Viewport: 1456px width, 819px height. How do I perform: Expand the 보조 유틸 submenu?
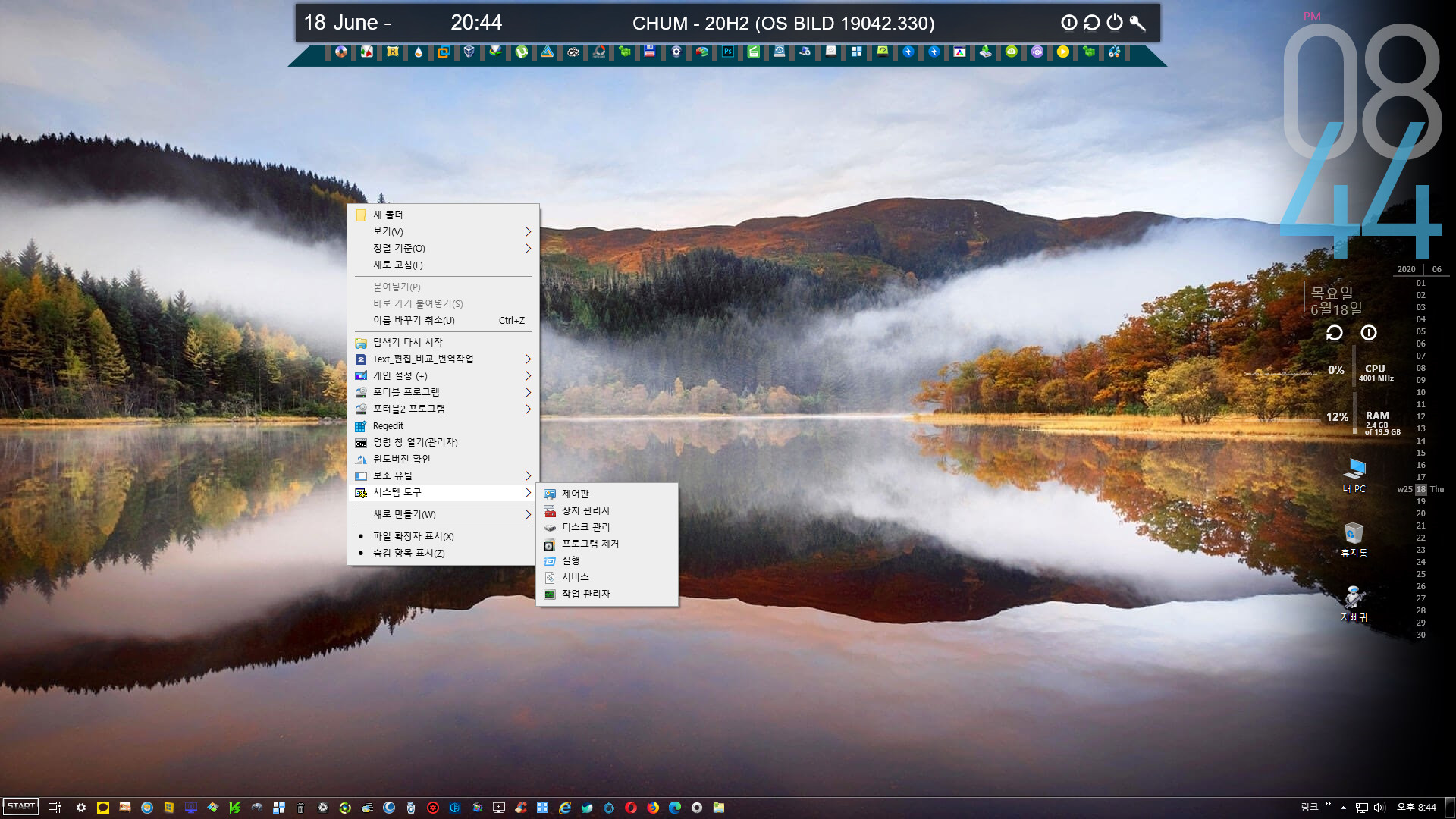[x=443, y=475]
